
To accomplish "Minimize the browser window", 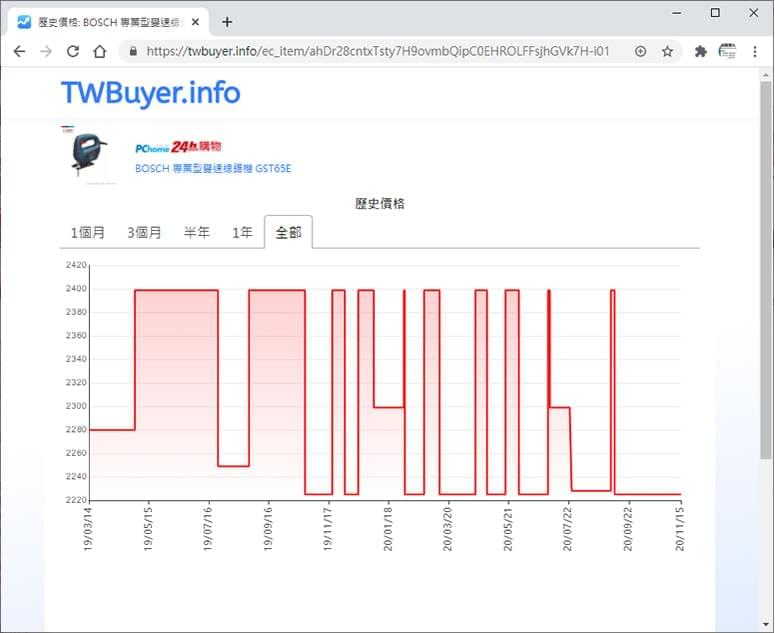I will tap(677, 13).
